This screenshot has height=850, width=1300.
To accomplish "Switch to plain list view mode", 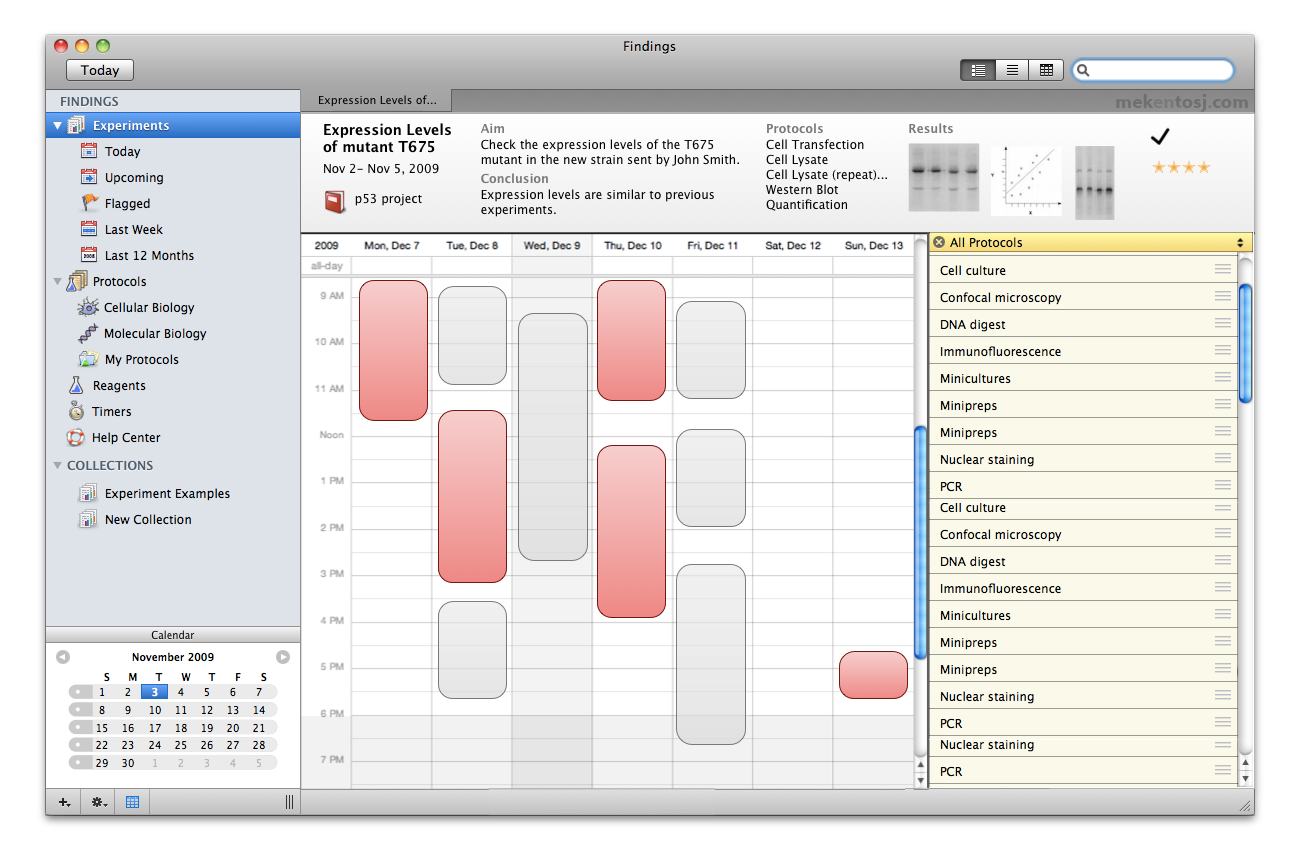I will [x=1012, y=70].
